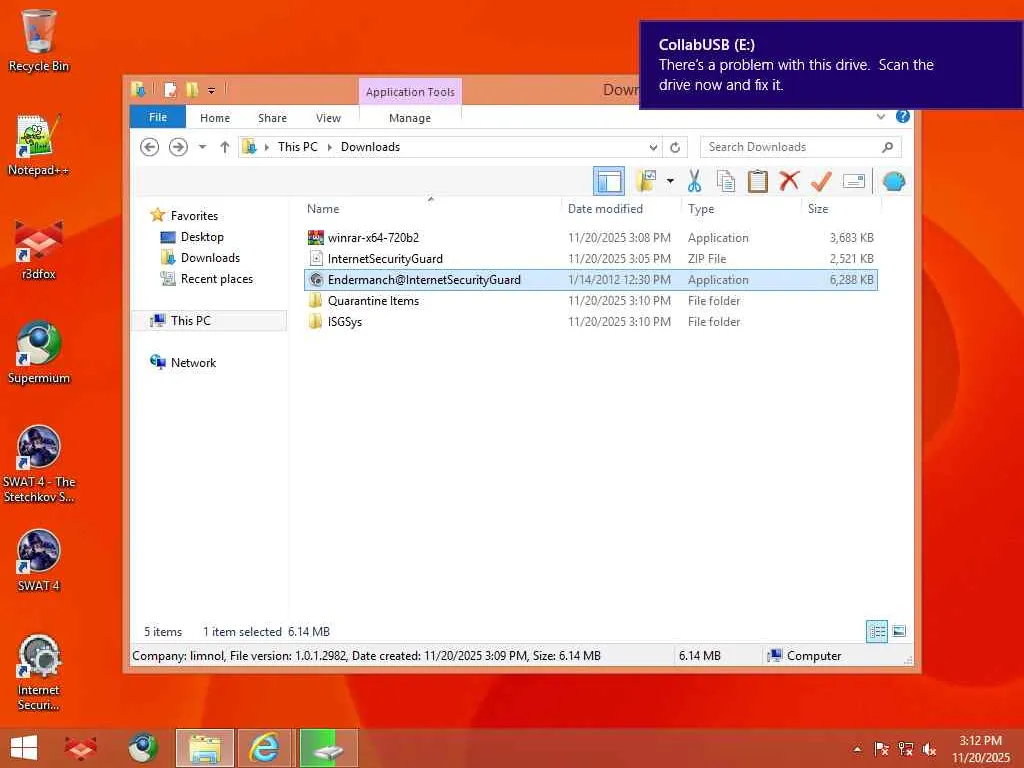Open the View ribbon tab

point(328,118)
